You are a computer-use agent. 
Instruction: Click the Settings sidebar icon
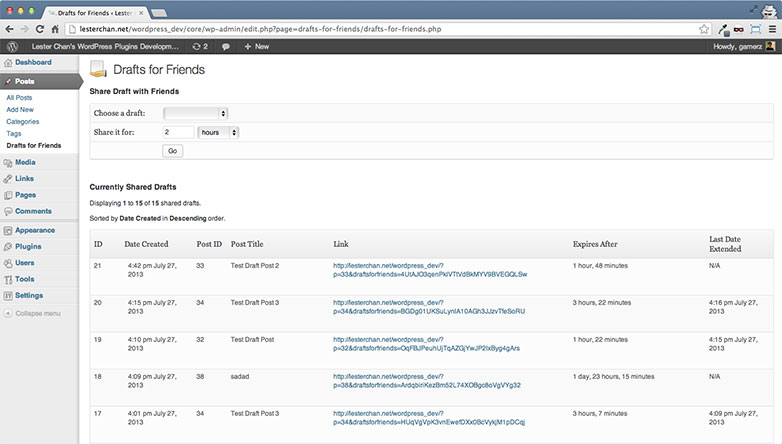coord(8,295)
